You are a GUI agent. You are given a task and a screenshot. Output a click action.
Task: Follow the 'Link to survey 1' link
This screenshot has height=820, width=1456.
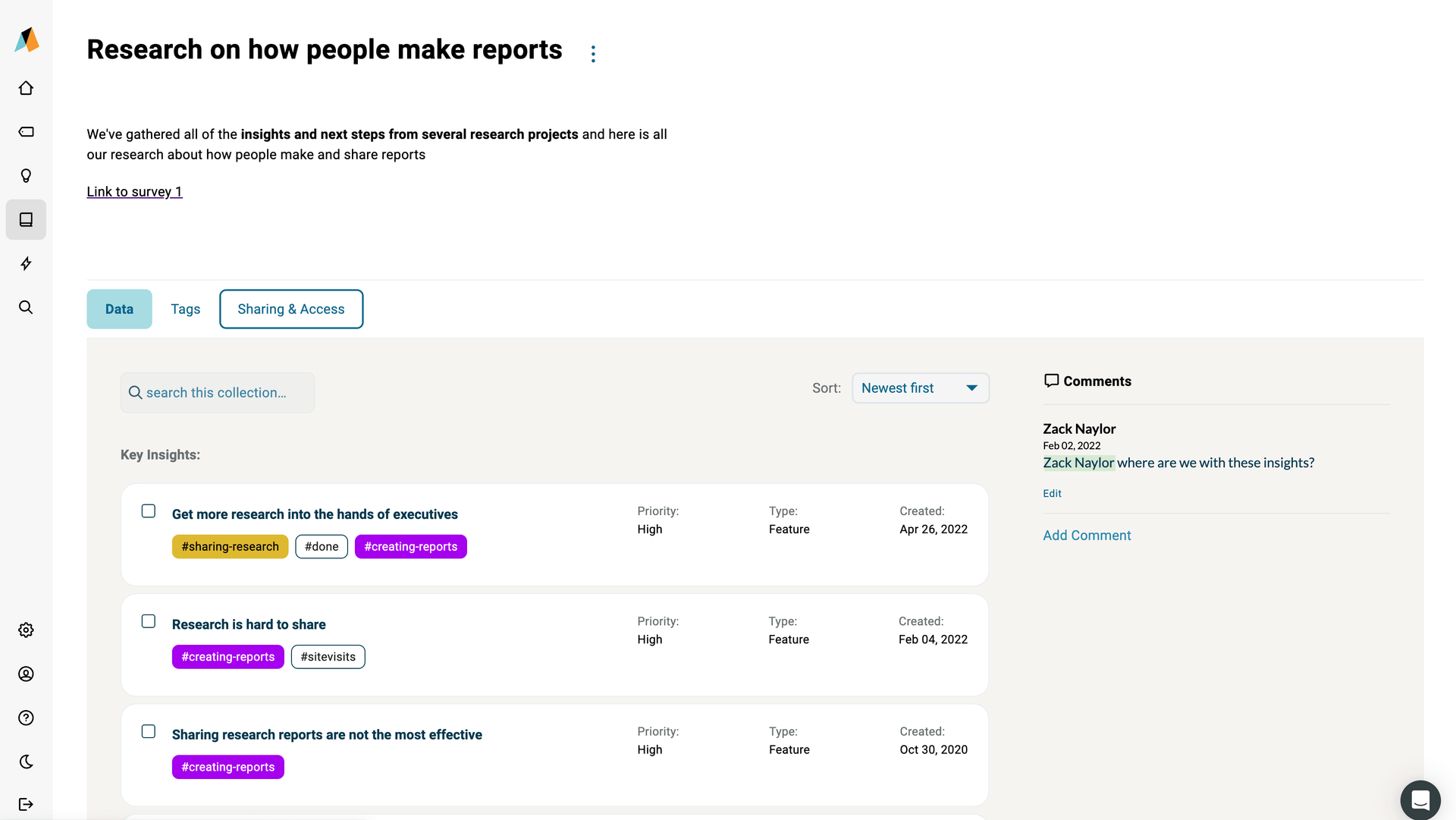coord(134,192)
